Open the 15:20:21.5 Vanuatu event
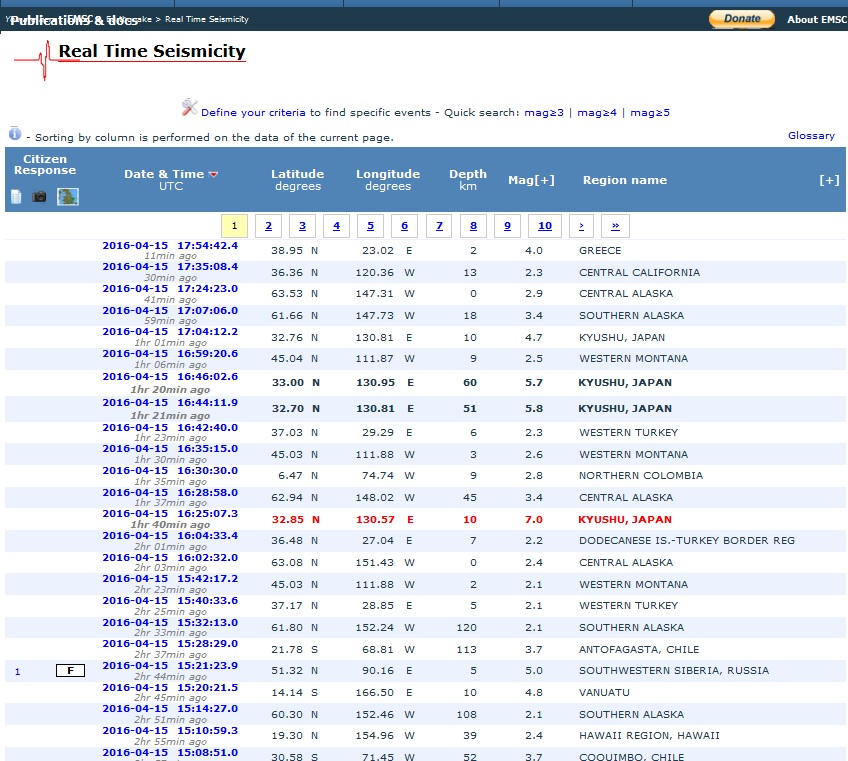 (170, 688)
